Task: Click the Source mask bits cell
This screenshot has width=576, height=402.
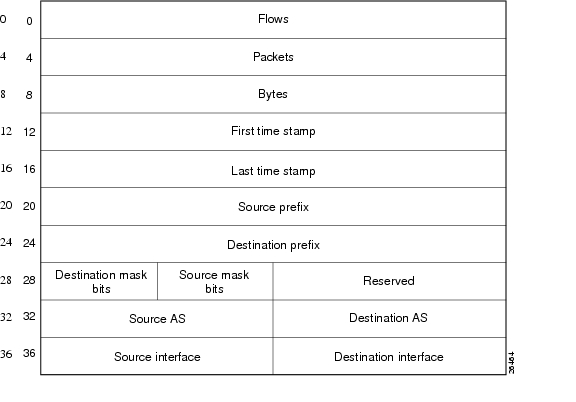Action: [215, 281]
